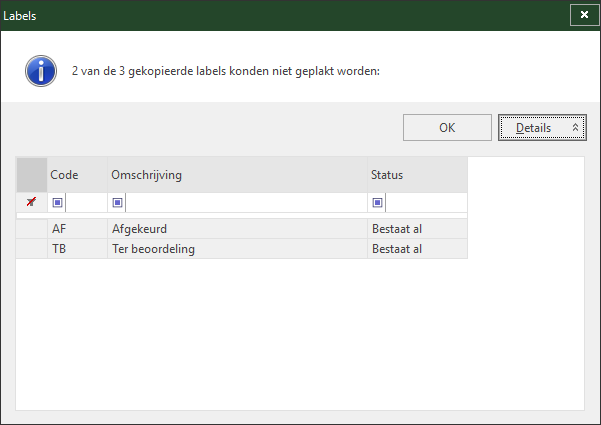Click the blue information icon
Viewport: 601px width, 425px height.
pos(41,71)
